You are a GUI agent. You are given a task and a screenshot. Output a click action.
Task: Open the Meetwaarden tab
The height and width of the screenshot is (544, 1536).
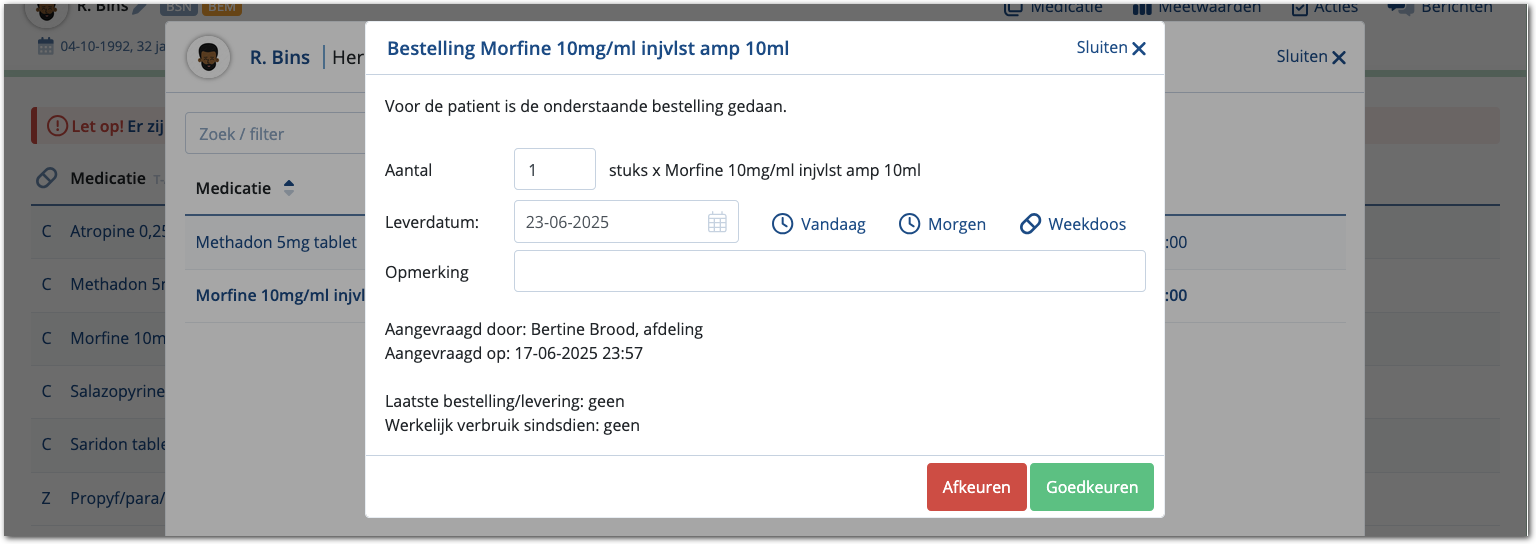point(1197,8)
